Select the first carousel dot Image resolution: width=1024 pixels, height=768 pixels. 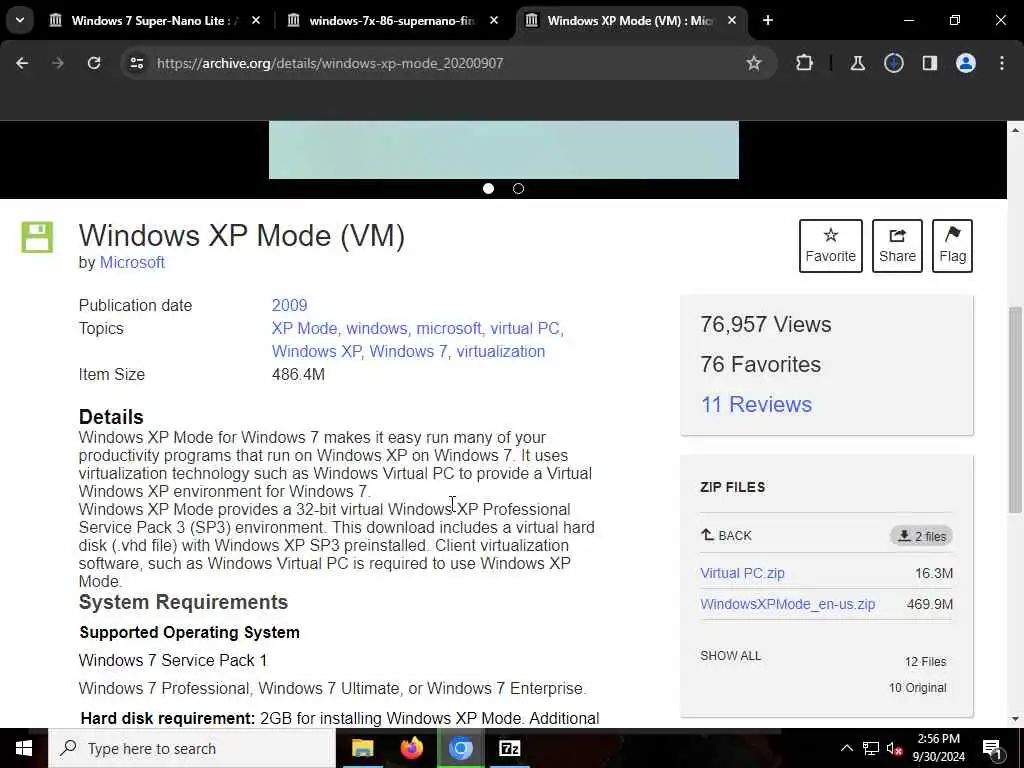[488, 189]
